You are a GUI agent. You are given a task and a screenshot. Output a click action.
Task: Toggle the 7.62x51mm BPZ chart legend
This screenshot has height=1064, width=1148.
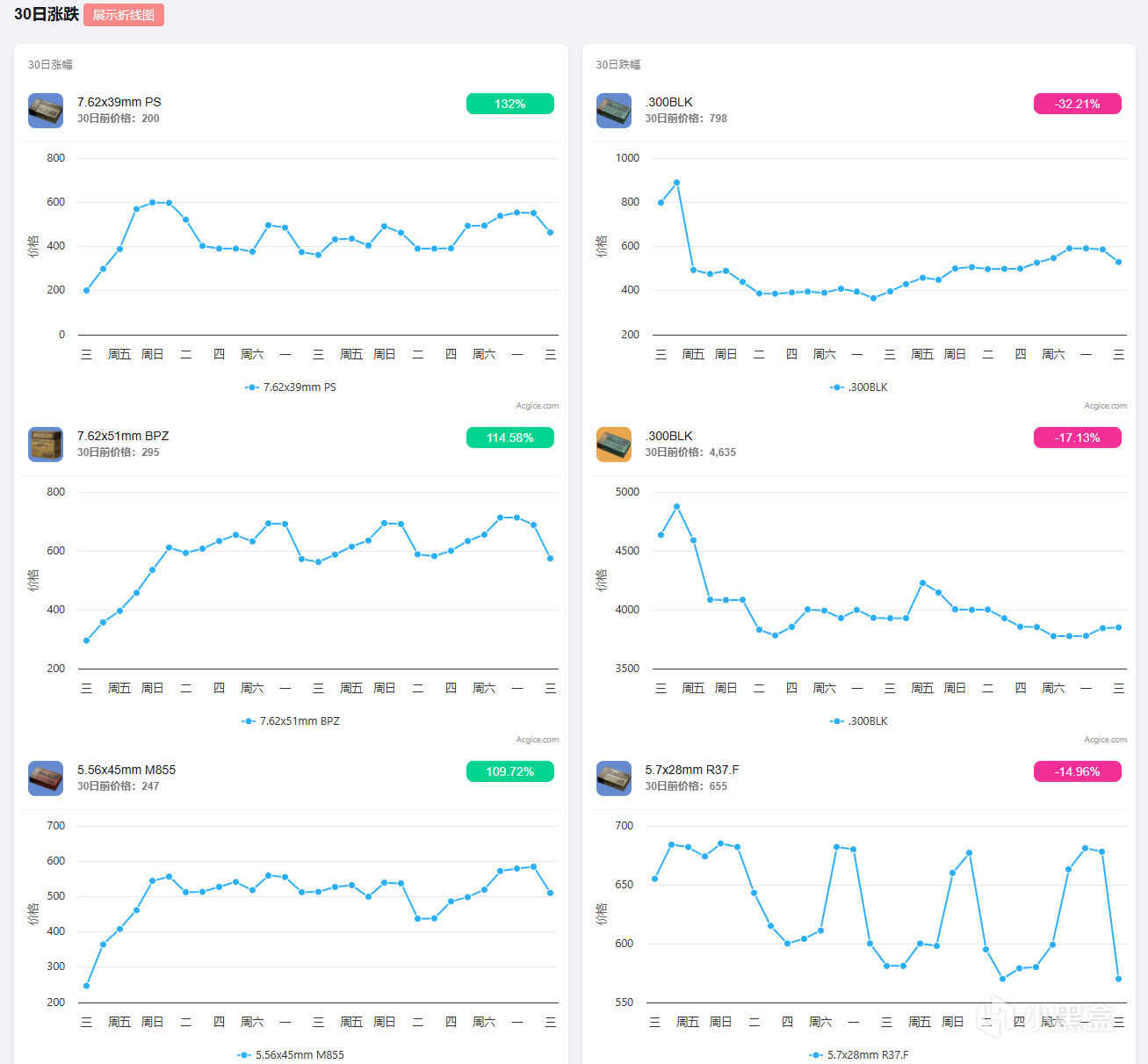(x=291, y=721)
